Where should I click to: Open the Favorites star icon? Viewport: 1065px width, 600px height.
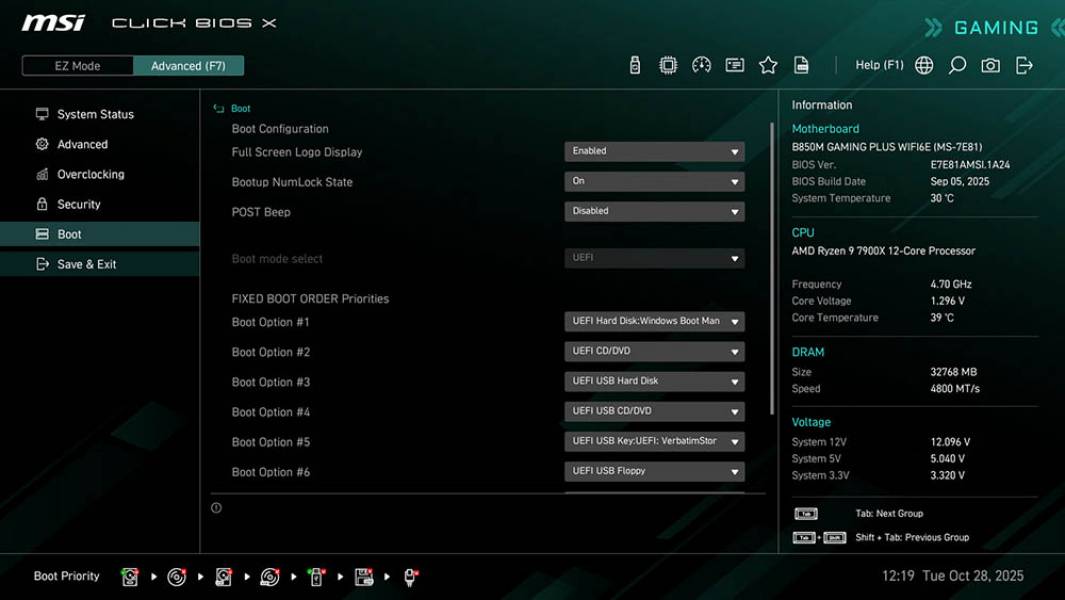[x=768, y=64]
